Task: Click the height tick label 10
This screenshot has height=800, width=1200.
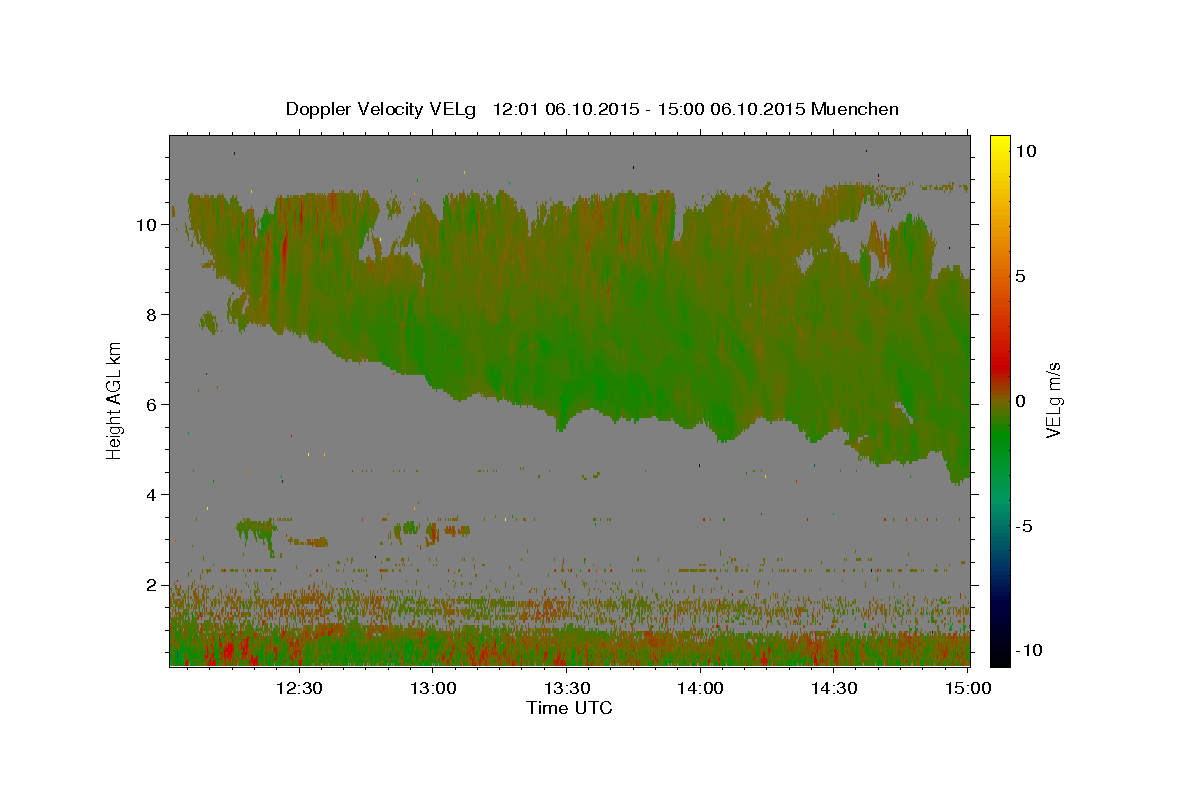Action: [147, 224]
